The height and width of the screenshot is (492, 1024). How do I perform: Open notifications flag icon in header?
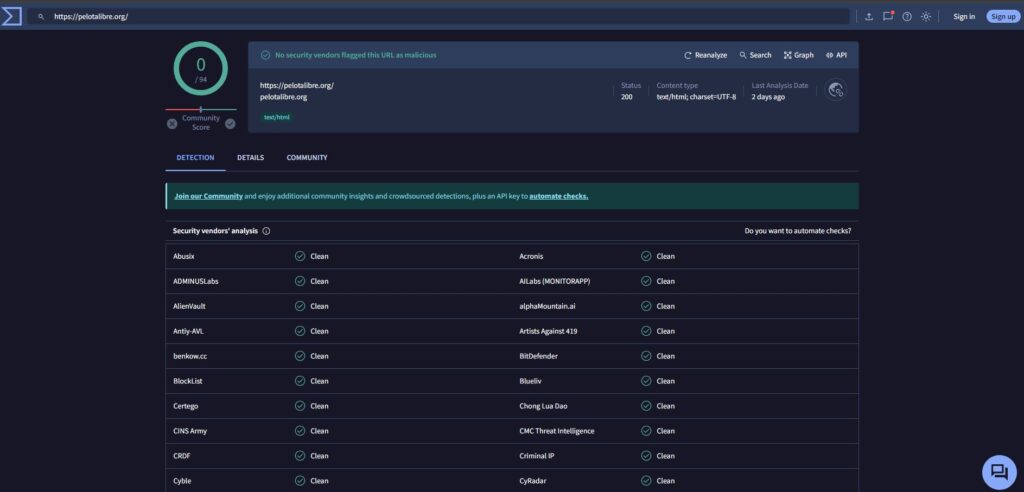pyautogui.click(x=888, y=16)
